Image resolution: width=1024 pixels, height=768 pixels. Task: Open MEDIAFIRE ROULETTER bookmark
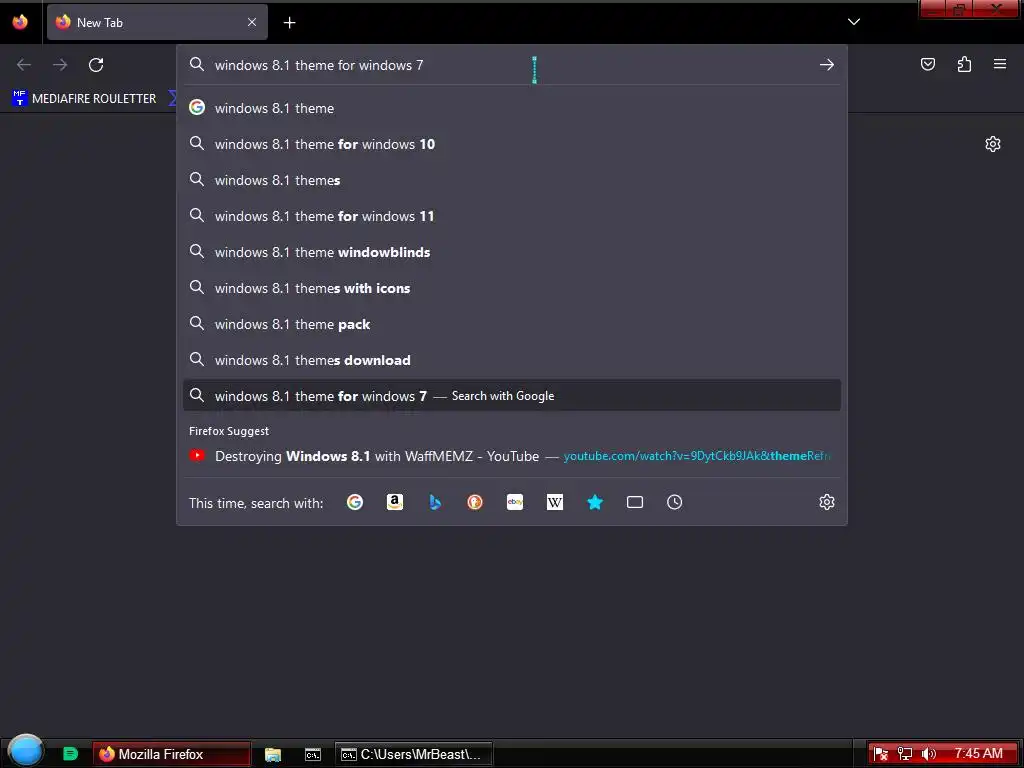pos(84,99)
